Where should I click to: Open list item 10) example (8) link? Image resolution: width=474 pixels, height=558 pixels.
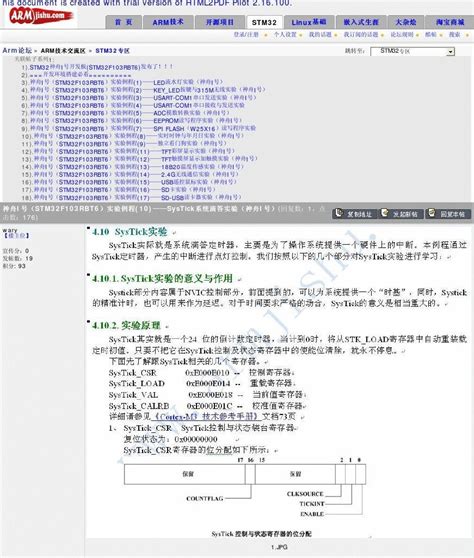tap(138, 136)
